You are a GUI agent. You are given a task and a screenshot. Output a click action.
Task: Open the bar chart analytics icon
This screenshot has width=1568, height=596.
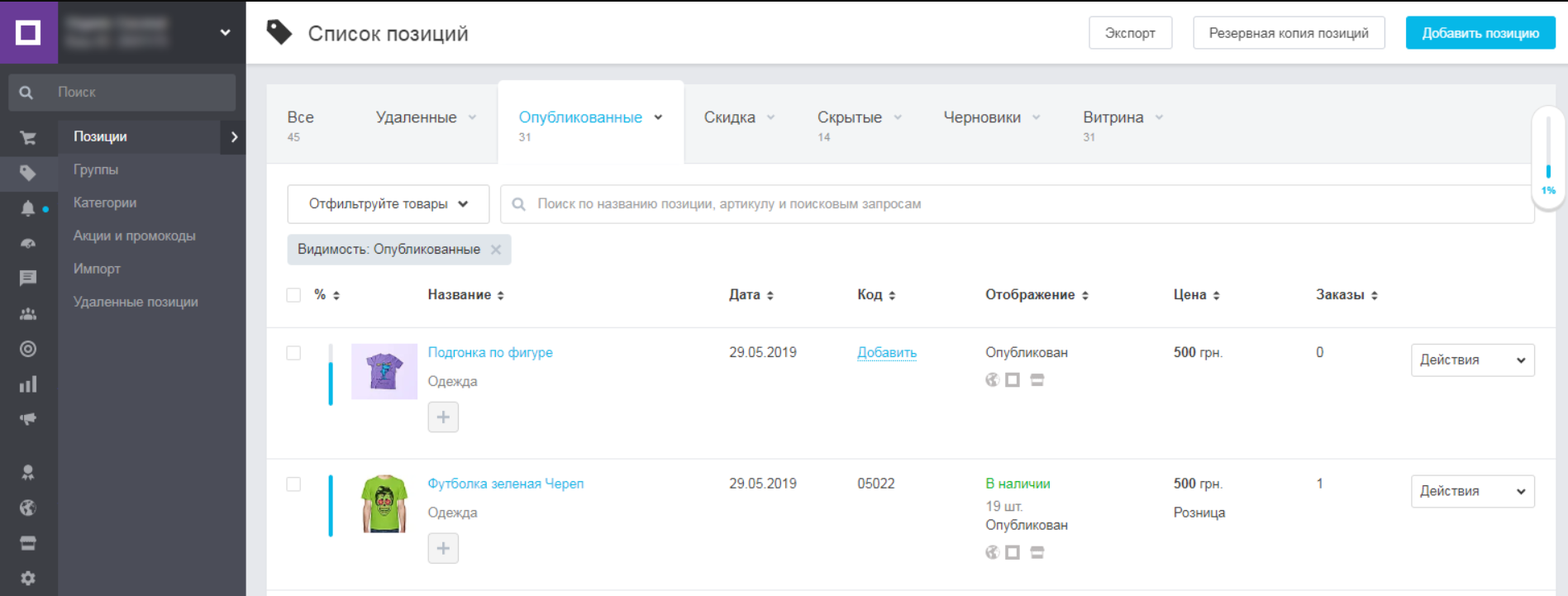pyautogui.click(x=28, y=384)
